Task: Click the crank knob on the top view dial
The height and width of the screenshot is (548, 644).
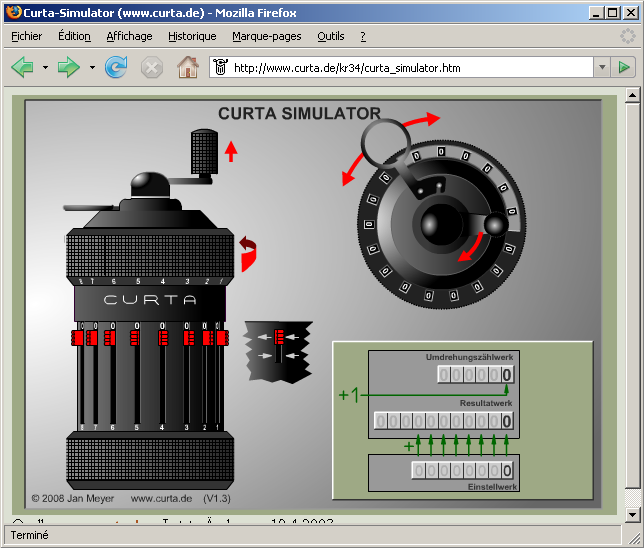Action: pyautogui.click(x=496, y=224)
